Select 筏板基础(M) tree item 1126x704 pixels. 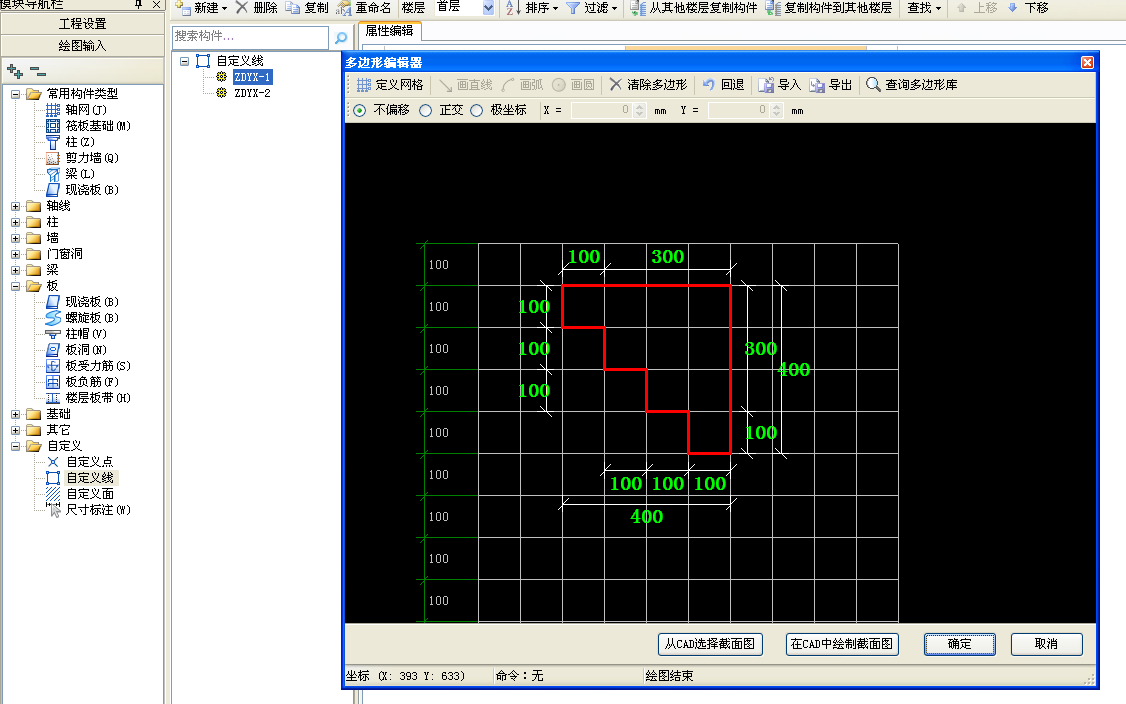click(98, 126)
